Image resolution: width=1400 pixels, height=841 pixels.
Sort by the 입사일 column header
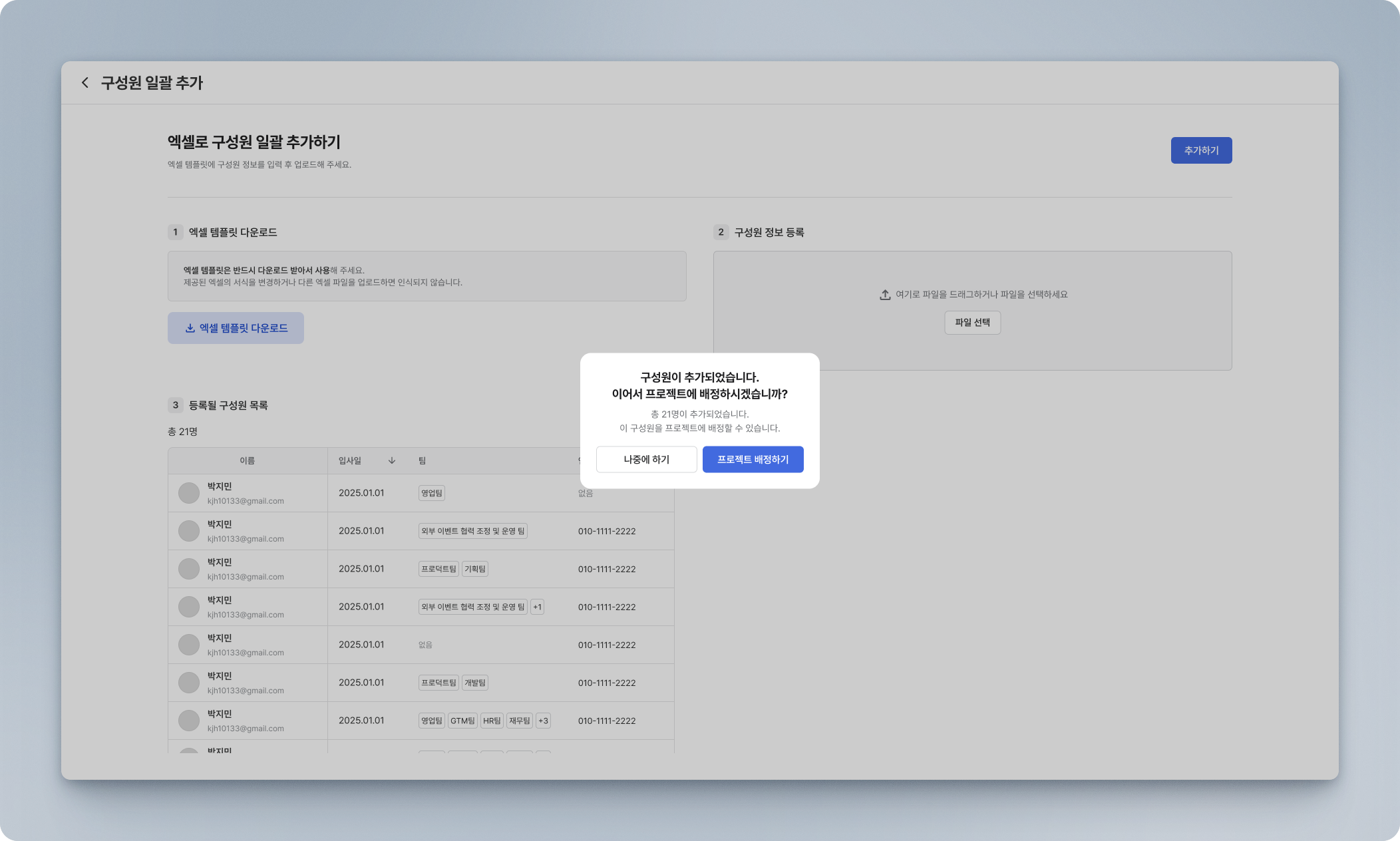[x=350, y=460]
